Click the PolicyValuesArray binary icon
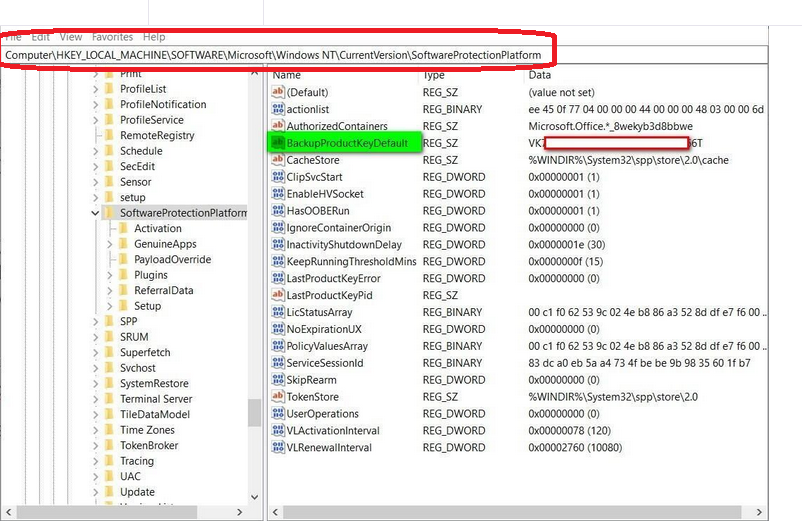Screen dimensions: 802x521 pyautogui.click(x=278, y=345)
